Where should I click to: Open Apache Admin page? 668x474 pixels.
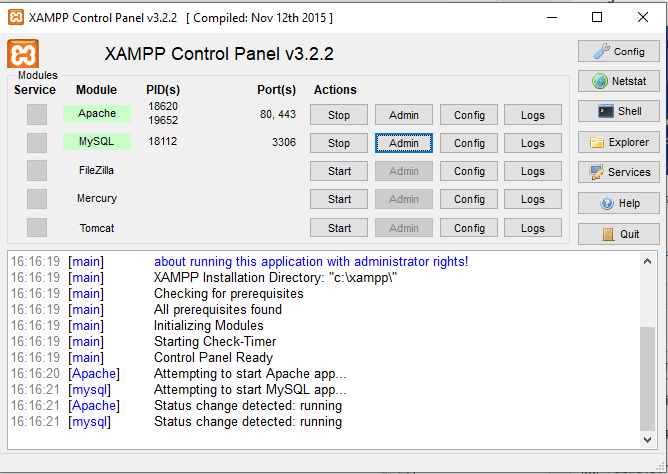pyautogui.click(x=403, y=115)
